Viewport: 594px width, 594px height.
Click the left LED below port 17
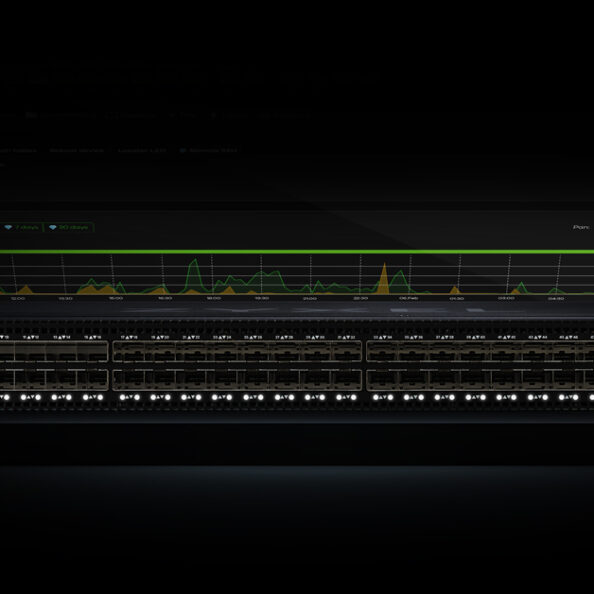[122, 397]
